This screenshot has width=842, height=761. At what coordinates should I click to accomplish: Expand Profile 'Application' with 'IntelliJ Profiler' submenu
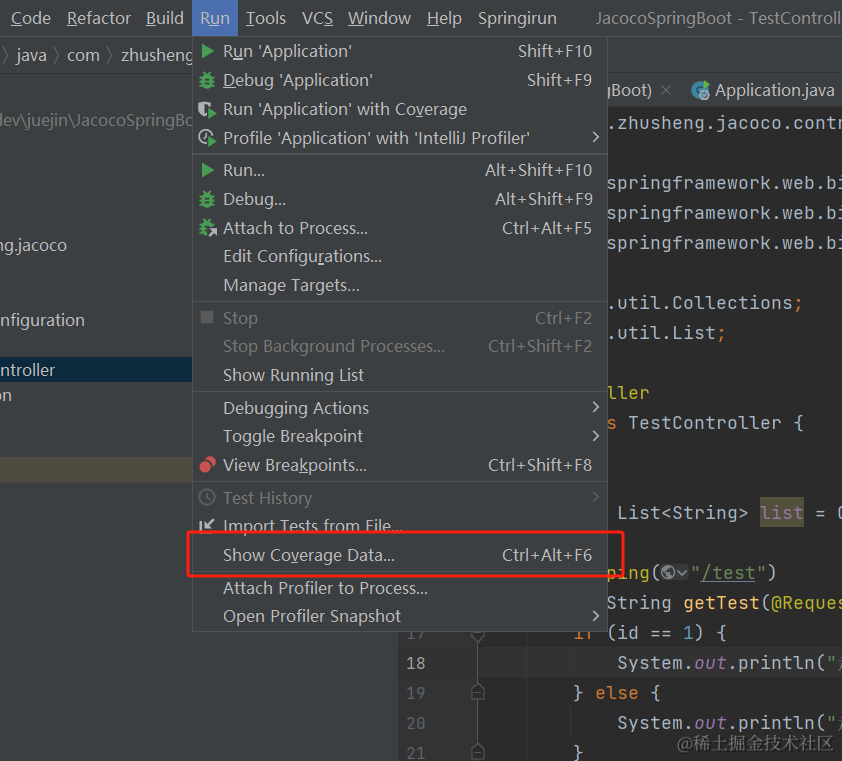(595, 137)
